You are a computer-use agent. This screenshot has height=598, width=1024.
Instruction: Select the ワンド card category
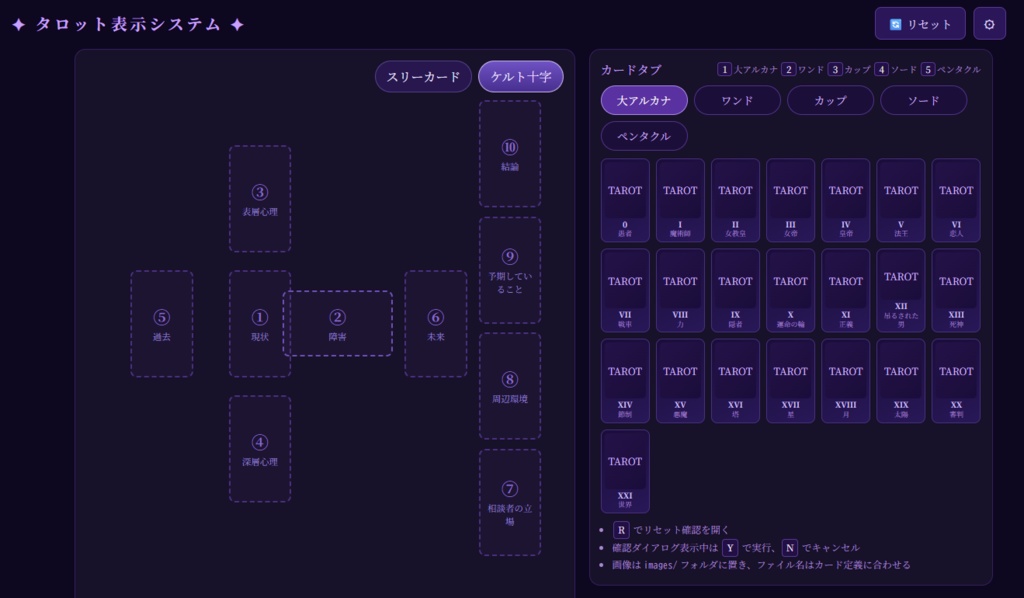coord(737,100)
